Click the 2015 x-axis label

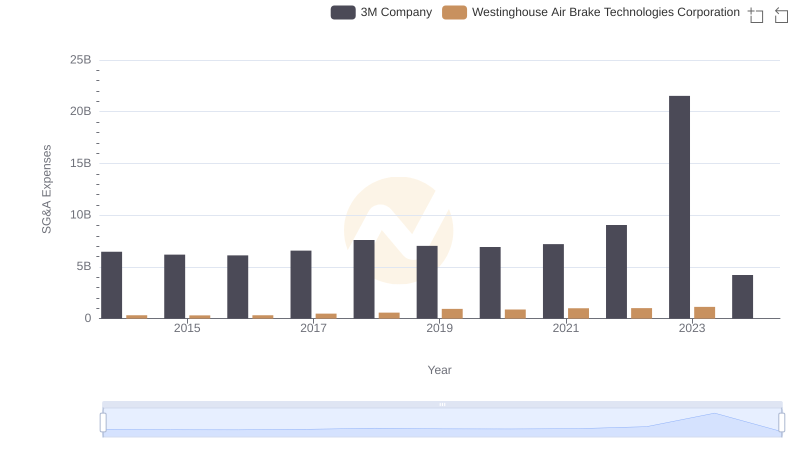pyautogui.click(x=187, y=328)
